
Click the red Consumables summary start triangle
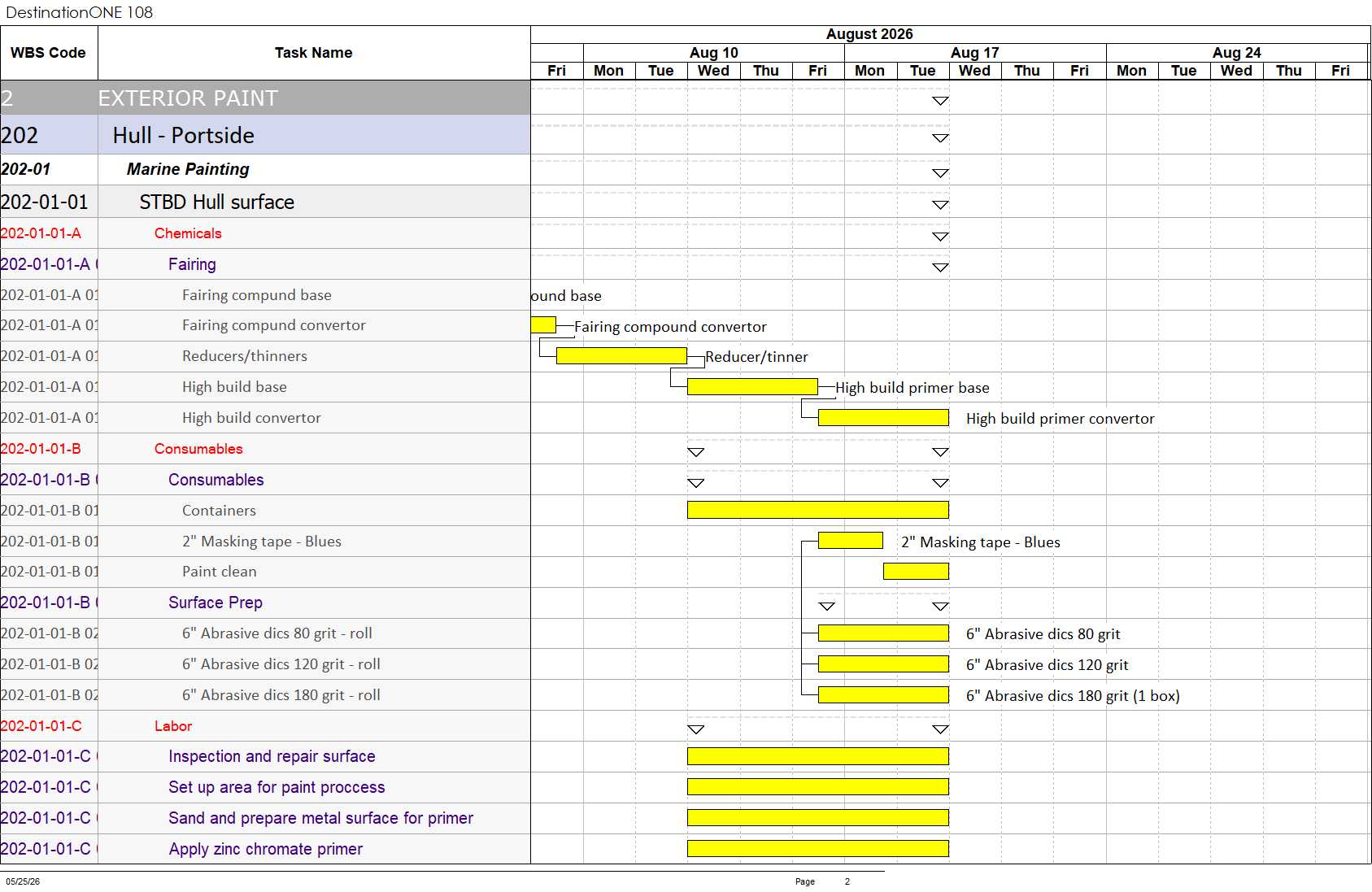click(x=695, y=452)
